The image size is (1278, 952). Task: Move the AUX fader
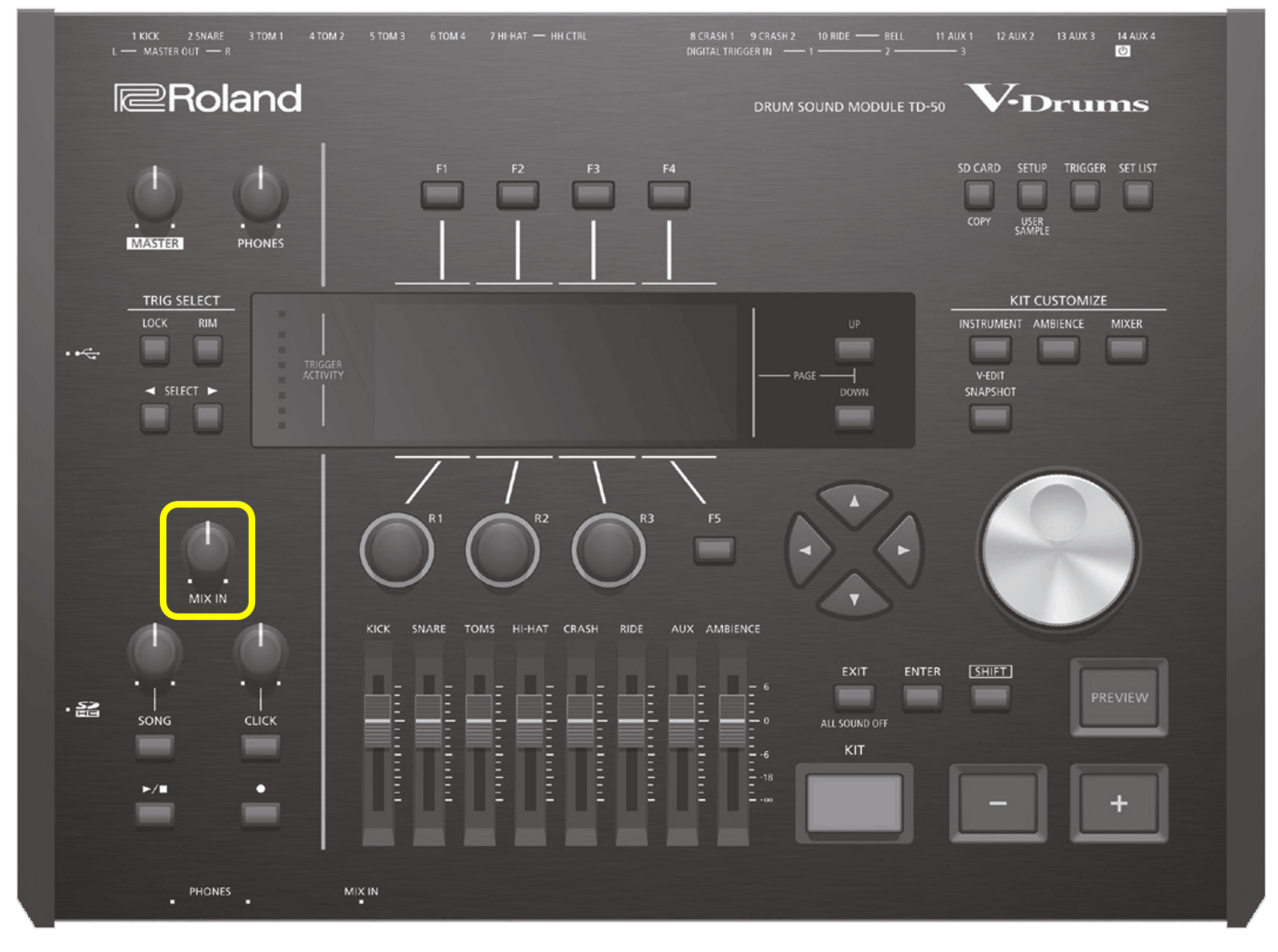(x=682, y=721)
